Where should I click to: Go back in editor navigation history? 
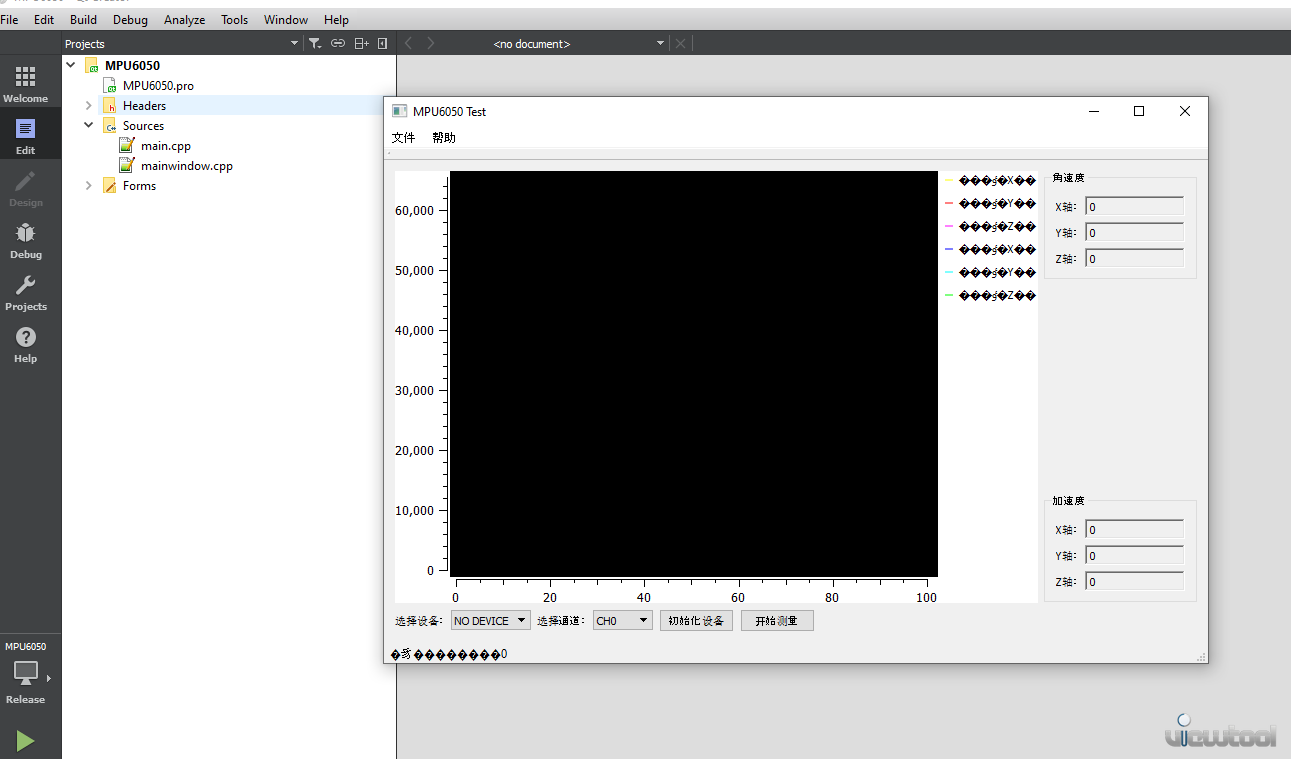coord(408,43)
